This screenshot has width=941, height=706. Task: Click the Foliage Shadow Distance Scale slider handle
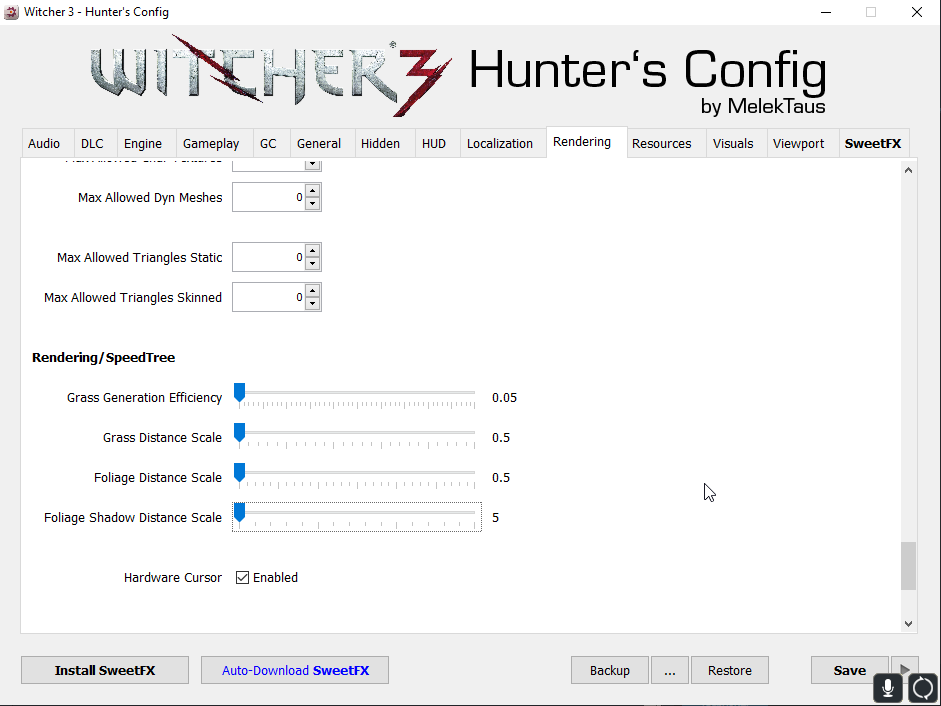[239, 513]
